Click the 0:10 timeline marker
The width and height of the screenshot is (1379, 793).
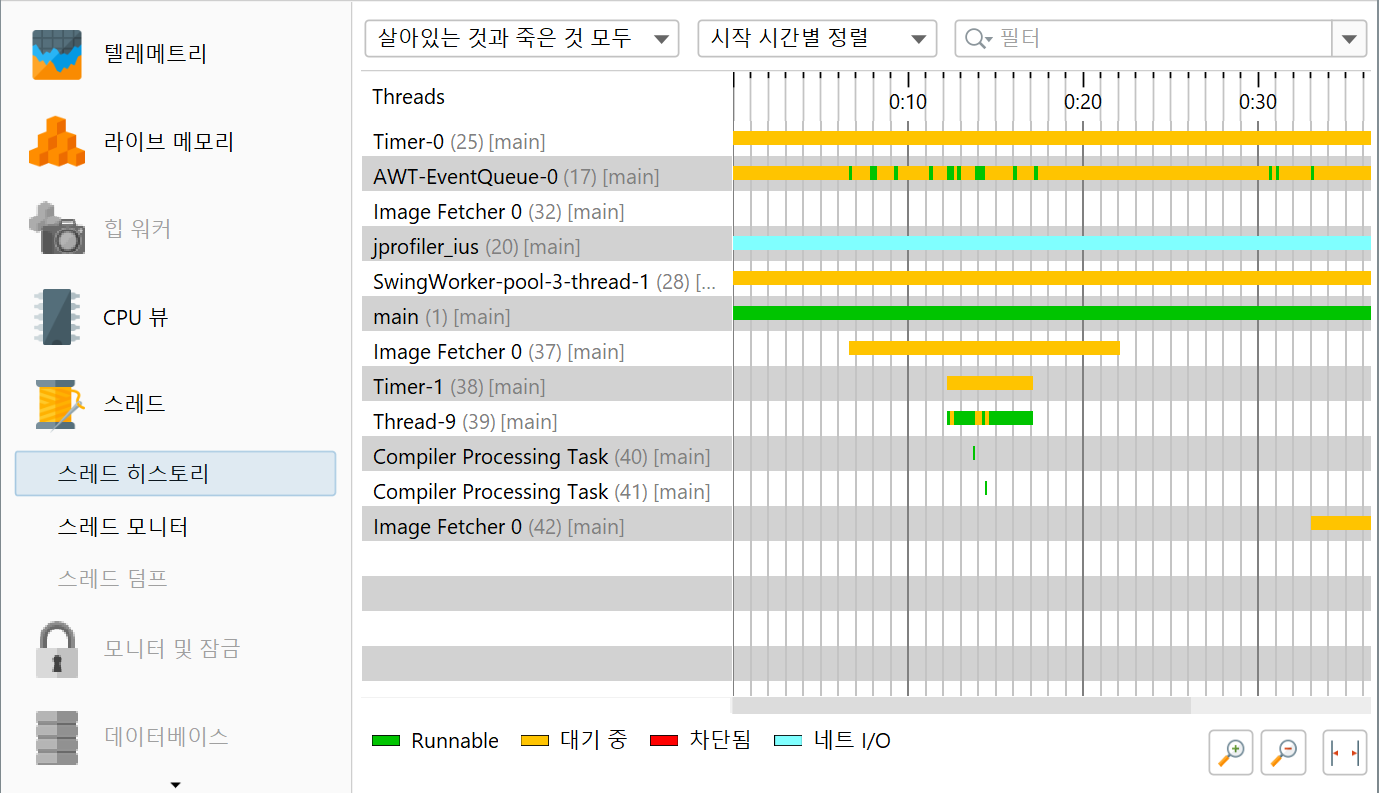click(908, 102)
